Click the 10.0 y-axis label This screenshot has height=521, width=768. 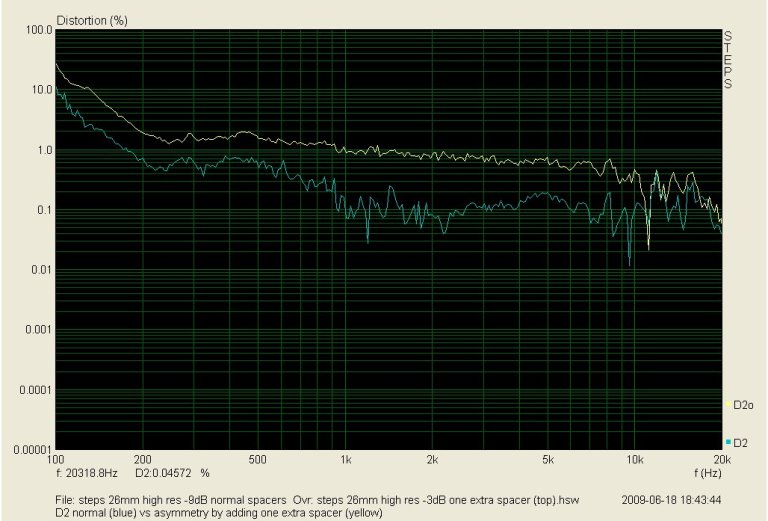coord(42,90)
